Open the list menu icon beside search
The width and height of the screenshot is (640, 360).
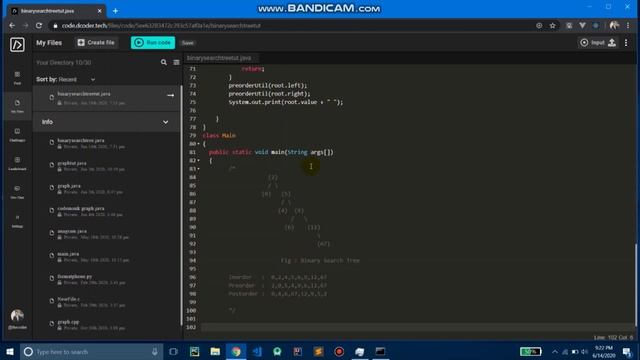pyautogui.click(x=176, y=62)
